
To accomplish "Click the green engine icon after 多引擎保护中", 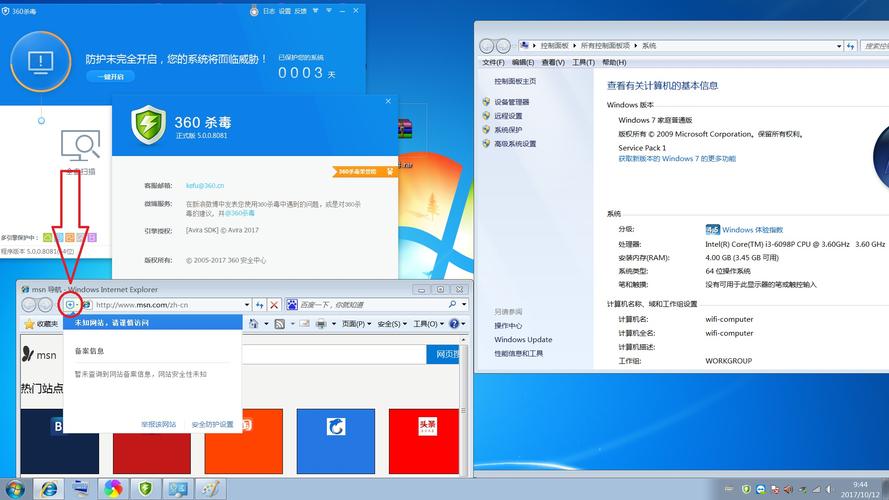I will pyautogui.click(x=48, y=238).
